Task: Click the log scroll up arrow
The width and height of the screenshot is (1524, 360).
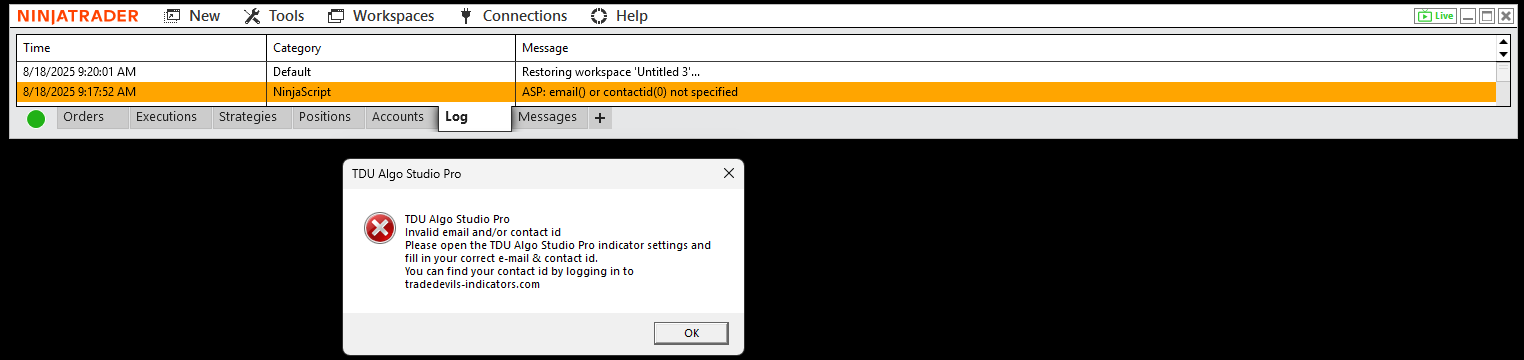Action: pos(1503,43)
